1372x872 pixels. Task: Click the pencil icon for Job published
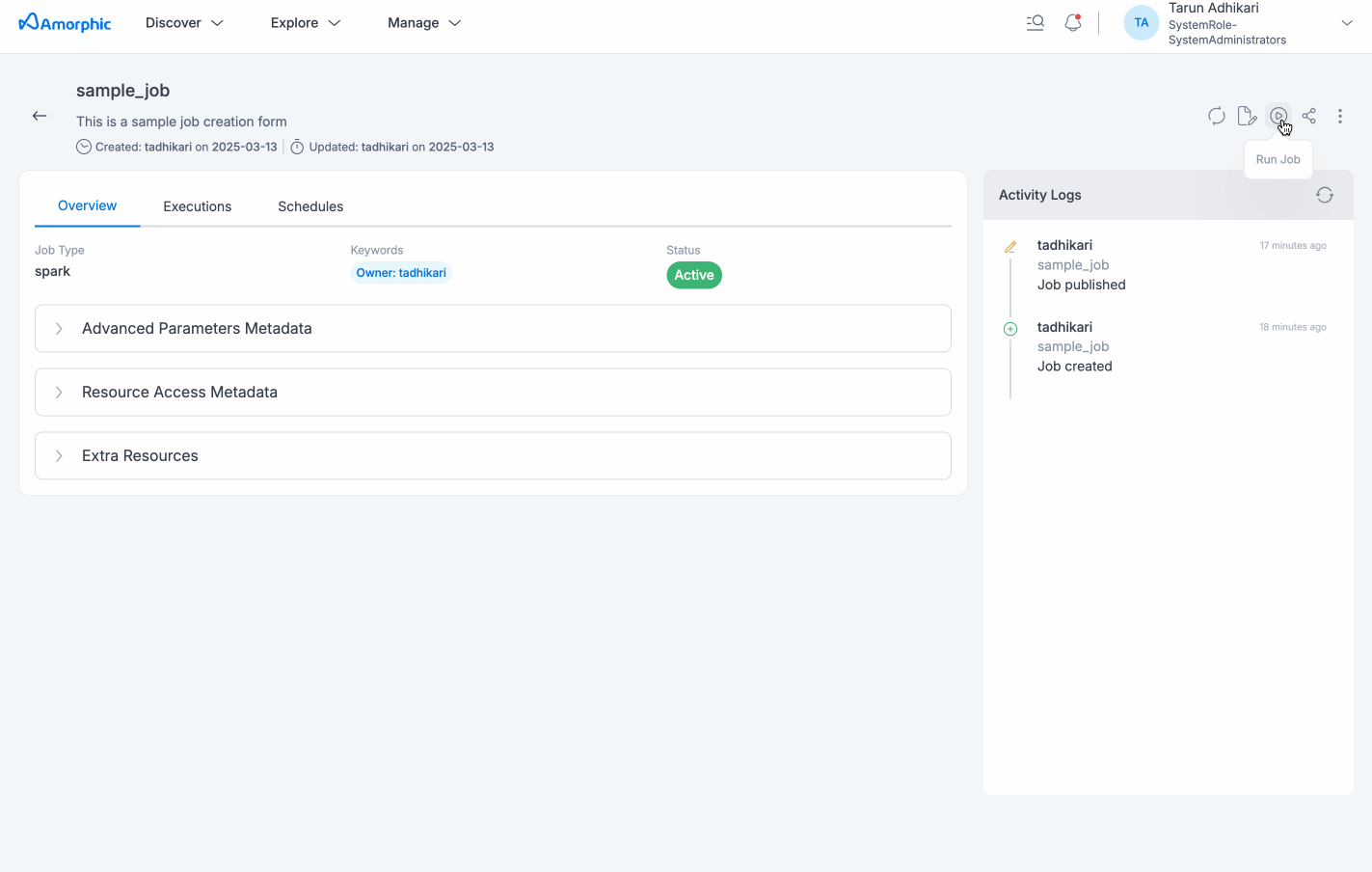1010,247
